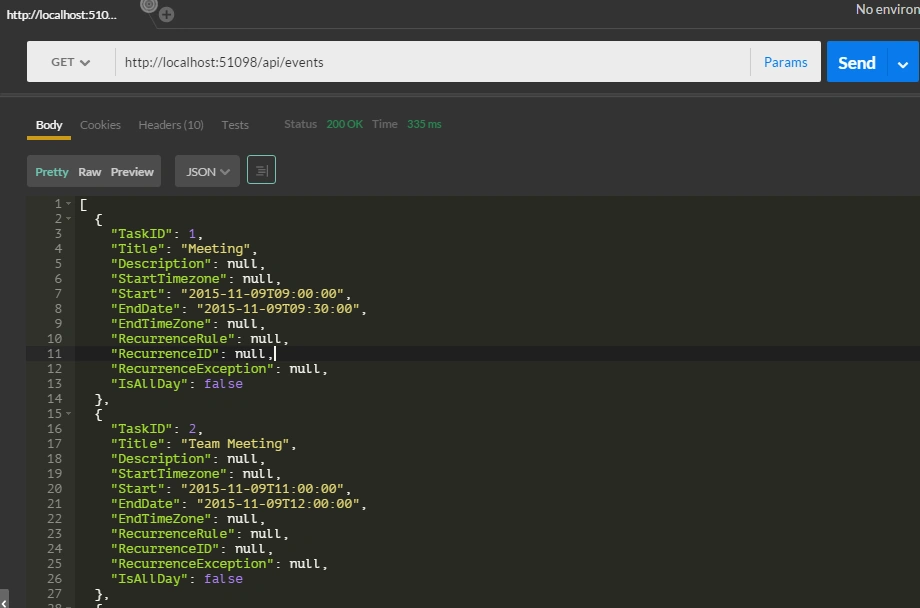The width and height of the screenshot is (920, 608).
Task: Switch to Preview response view
Action: point(132,172)
